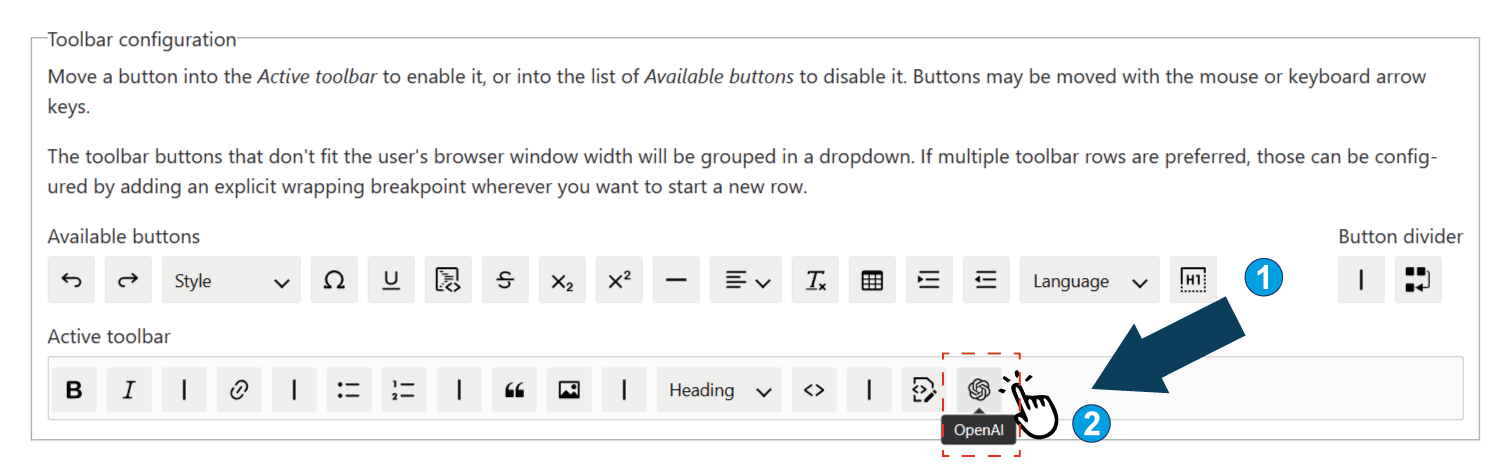Select the divider between Italic and Link

(x=184, y=390)
